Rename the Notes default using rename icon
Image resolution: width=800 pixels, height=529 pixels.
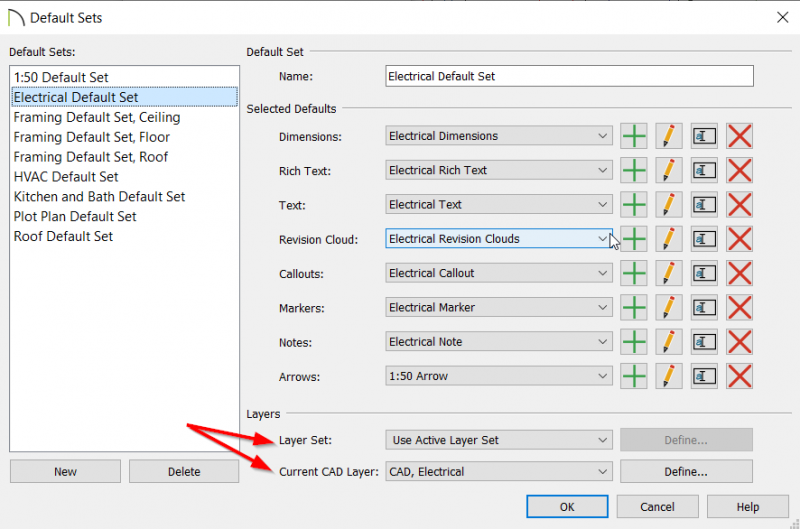[x=704, y=342]
